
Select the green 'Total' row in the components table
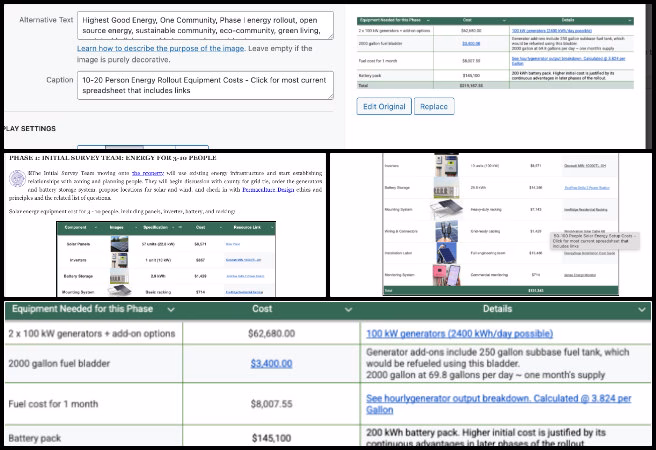500,290
